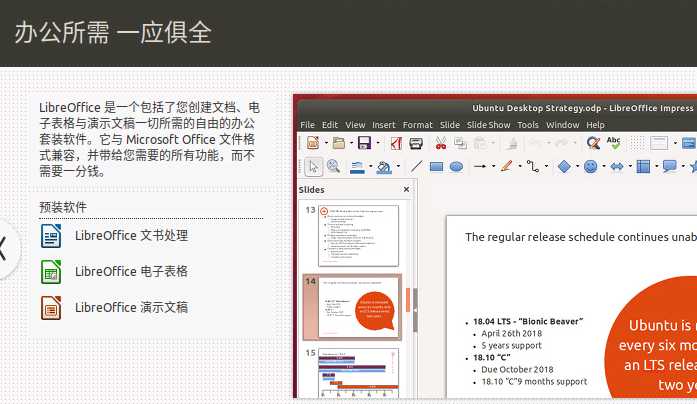The height and width of the screenshot is (404, 697).
Task: Expand the Basic Shapes diamond dropdown arrow
Action: tap(577, 167)
